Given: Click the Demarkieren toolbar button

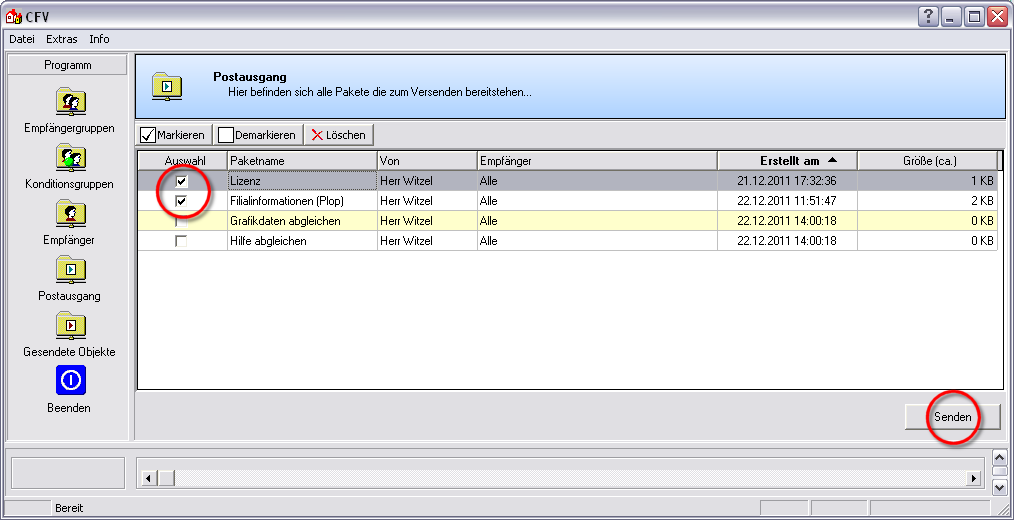Looking at the screenshot, I should 257,135.
